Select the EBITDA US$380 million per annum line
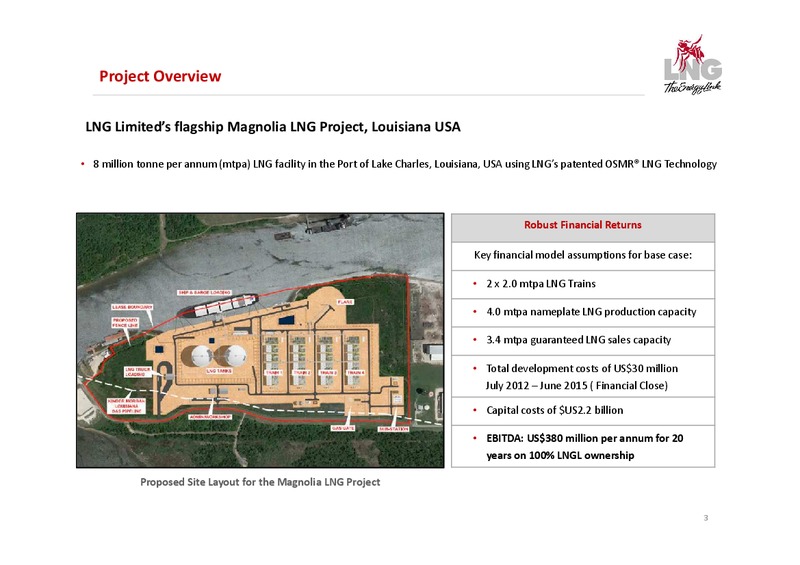This screenshot has height=565, width=800. (x=585, y=438)
